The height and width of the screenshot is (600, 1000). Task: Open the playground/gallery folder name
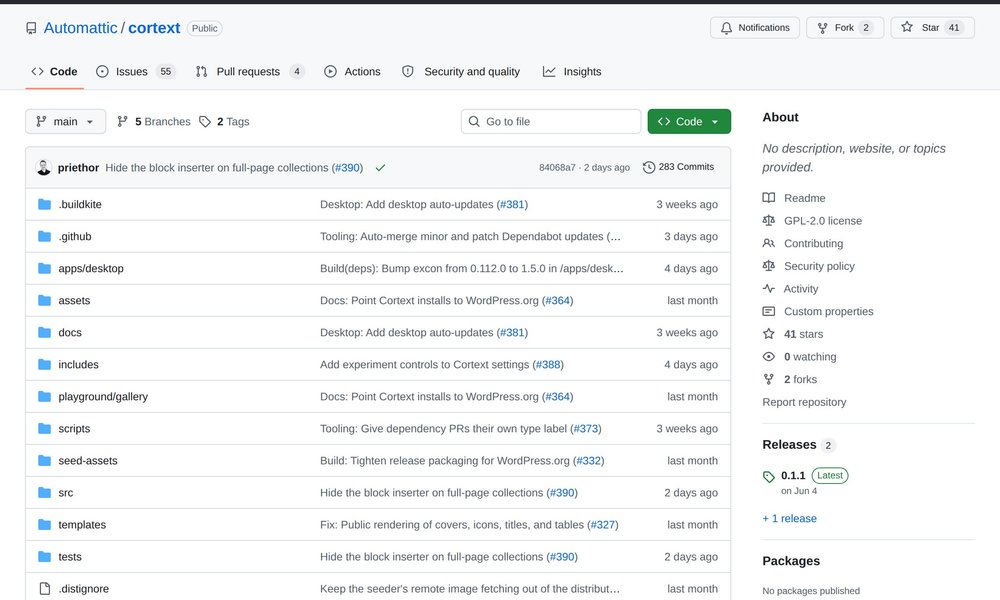pos(103,397)
